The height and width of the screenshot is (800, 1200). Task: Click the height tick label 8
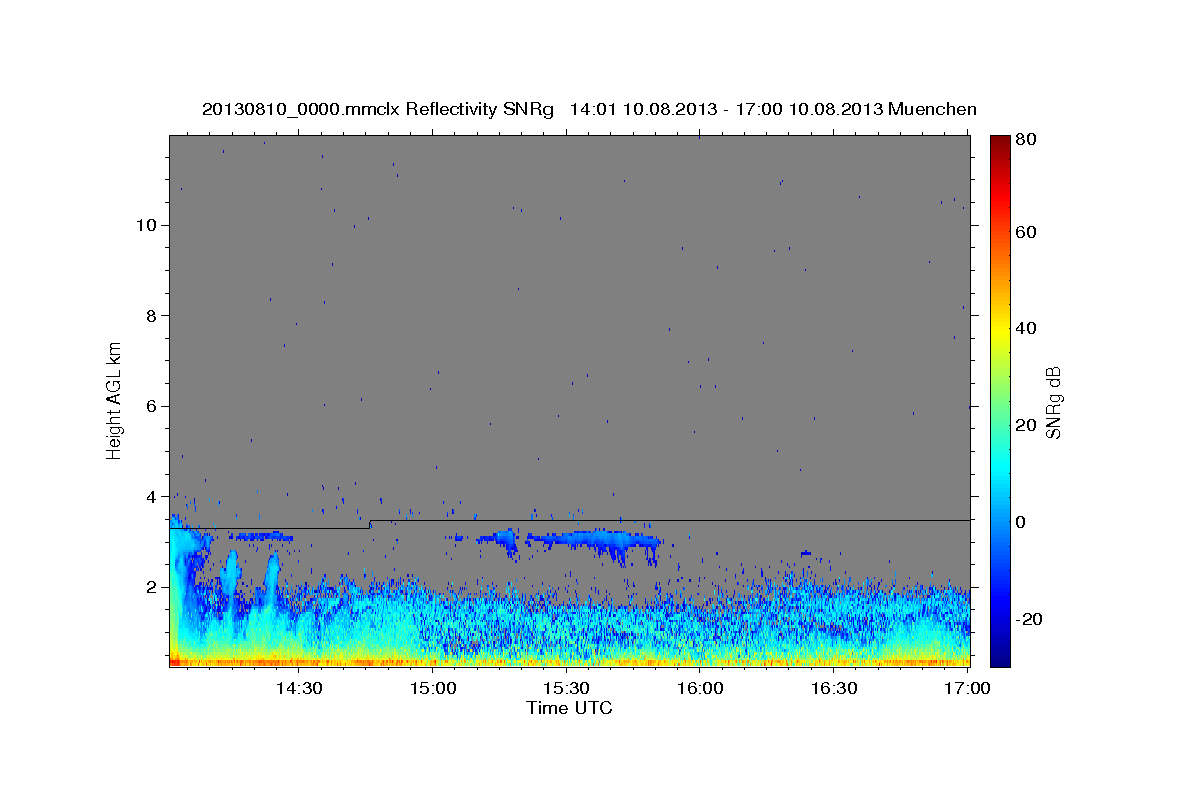click(x=150, y=316)
